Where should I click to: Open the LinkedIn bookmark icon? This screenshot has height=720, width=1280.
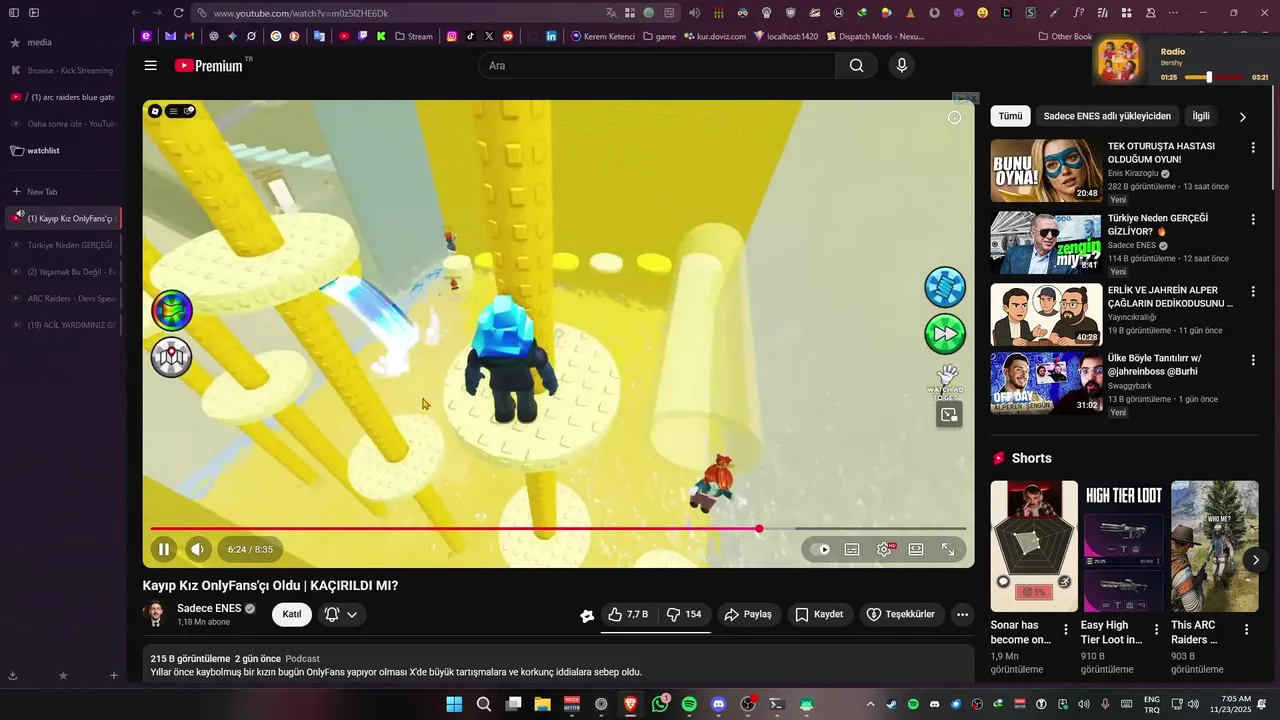tap(551, 36)
